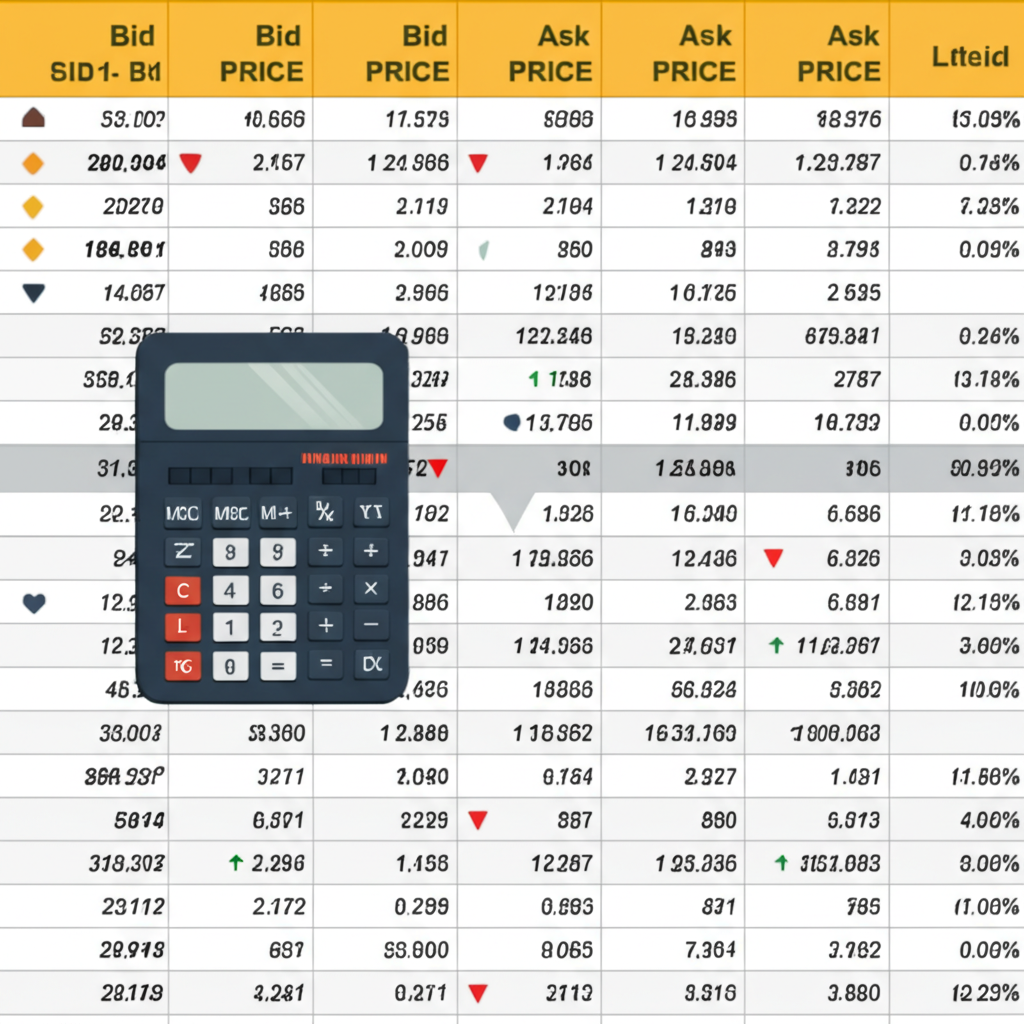Select the Bid SID1 column header
1024x1024 pixels.
[x=106, y=55]
